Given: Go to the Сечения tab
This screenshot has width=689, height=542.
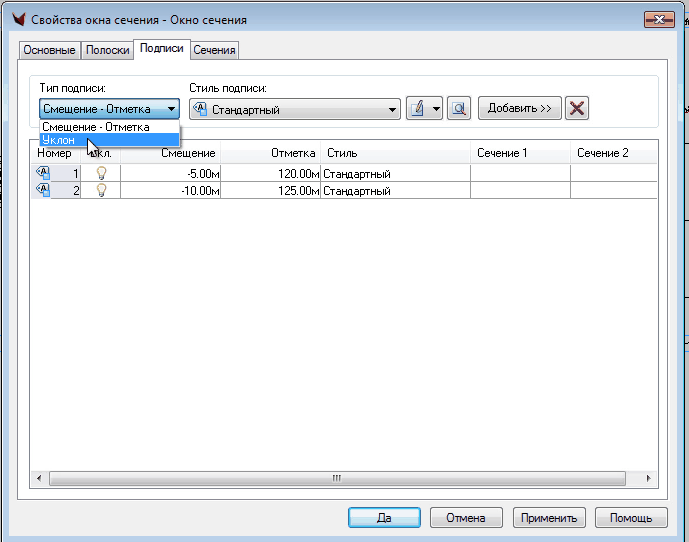Looking at the screenshot, I should [x=214, y=50].
